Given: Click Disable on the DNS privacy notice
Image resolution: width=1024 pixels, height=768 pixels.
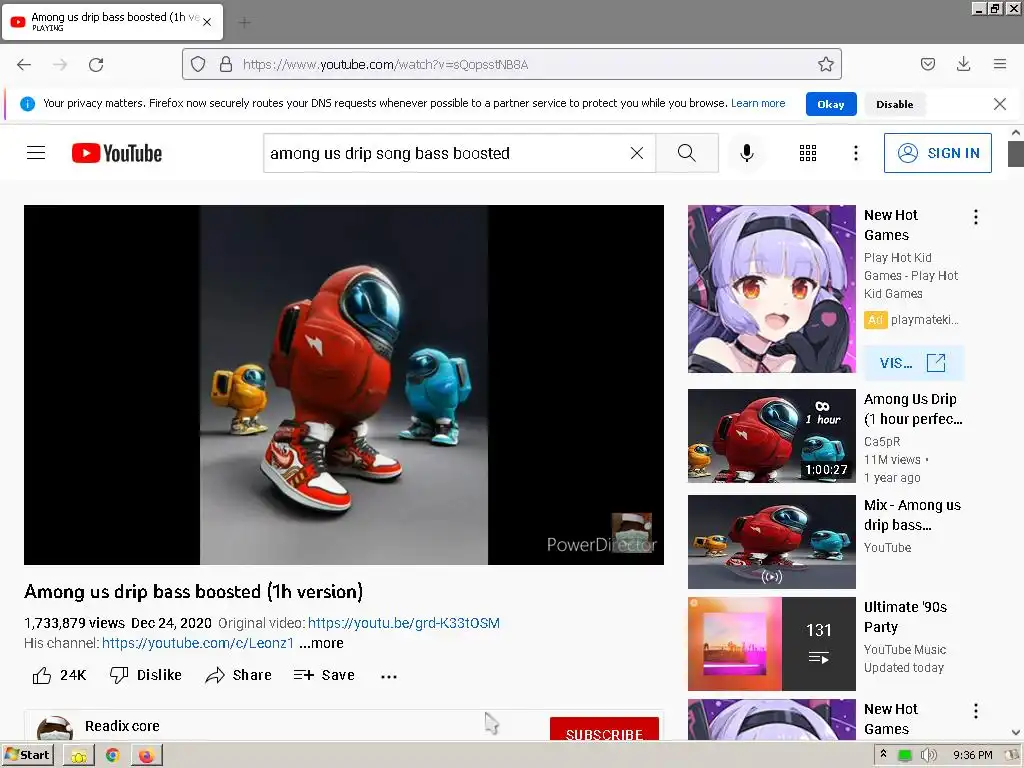Looking at the screenshot, I should pyautogui.click(x=895, y=104).
